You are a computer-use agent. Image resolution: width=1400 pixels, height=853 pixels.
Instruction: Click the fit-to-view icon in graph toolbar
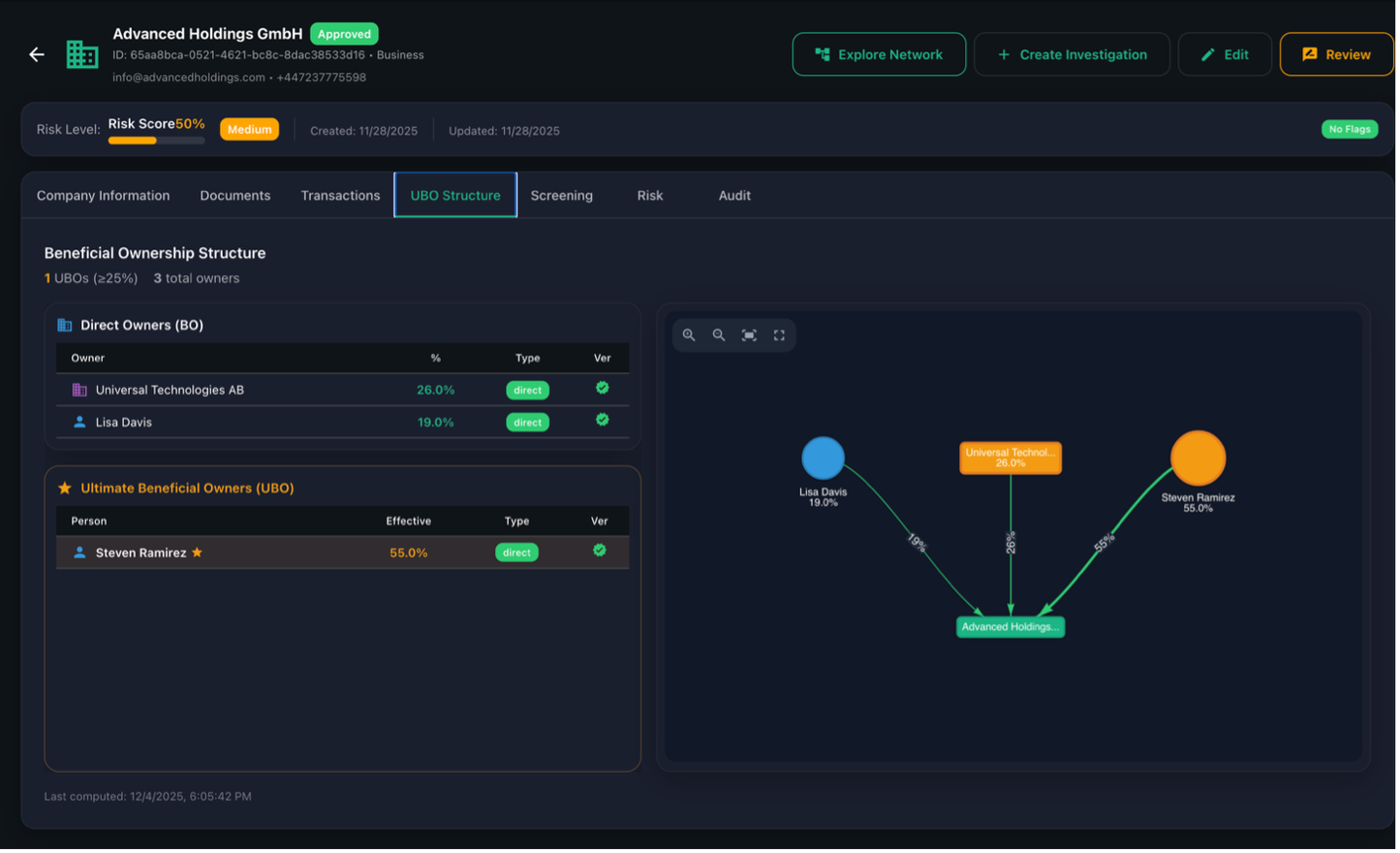pos(749,334)
